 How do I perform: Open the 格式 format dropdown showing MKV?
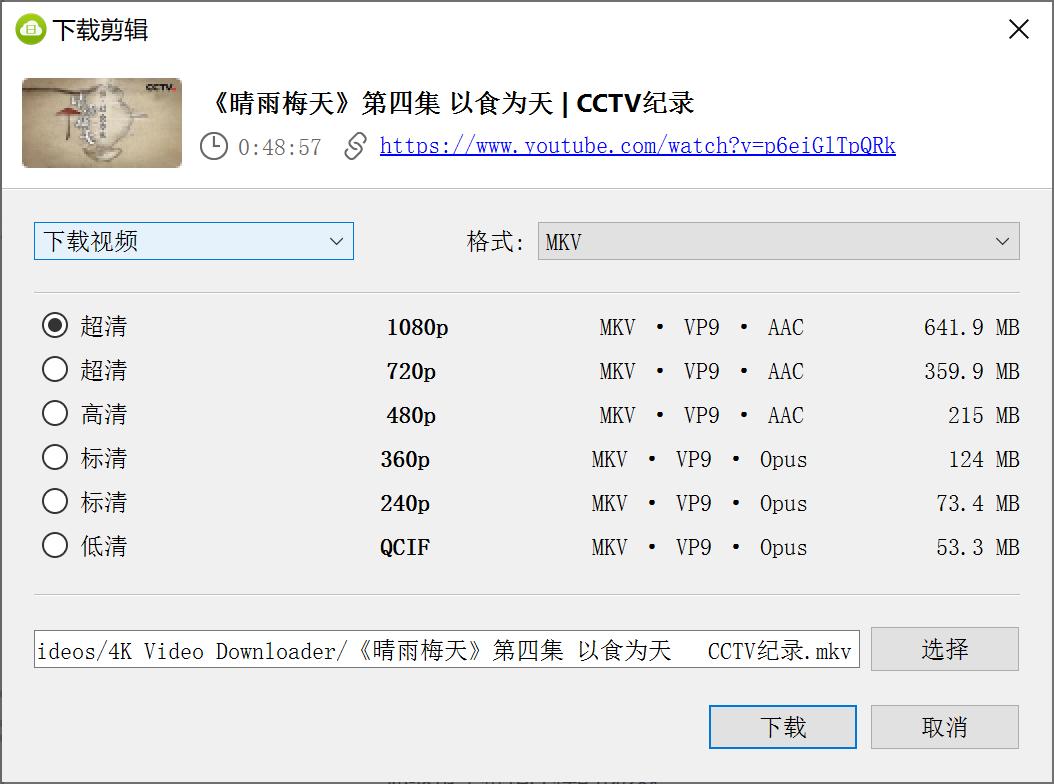(778, 241)
